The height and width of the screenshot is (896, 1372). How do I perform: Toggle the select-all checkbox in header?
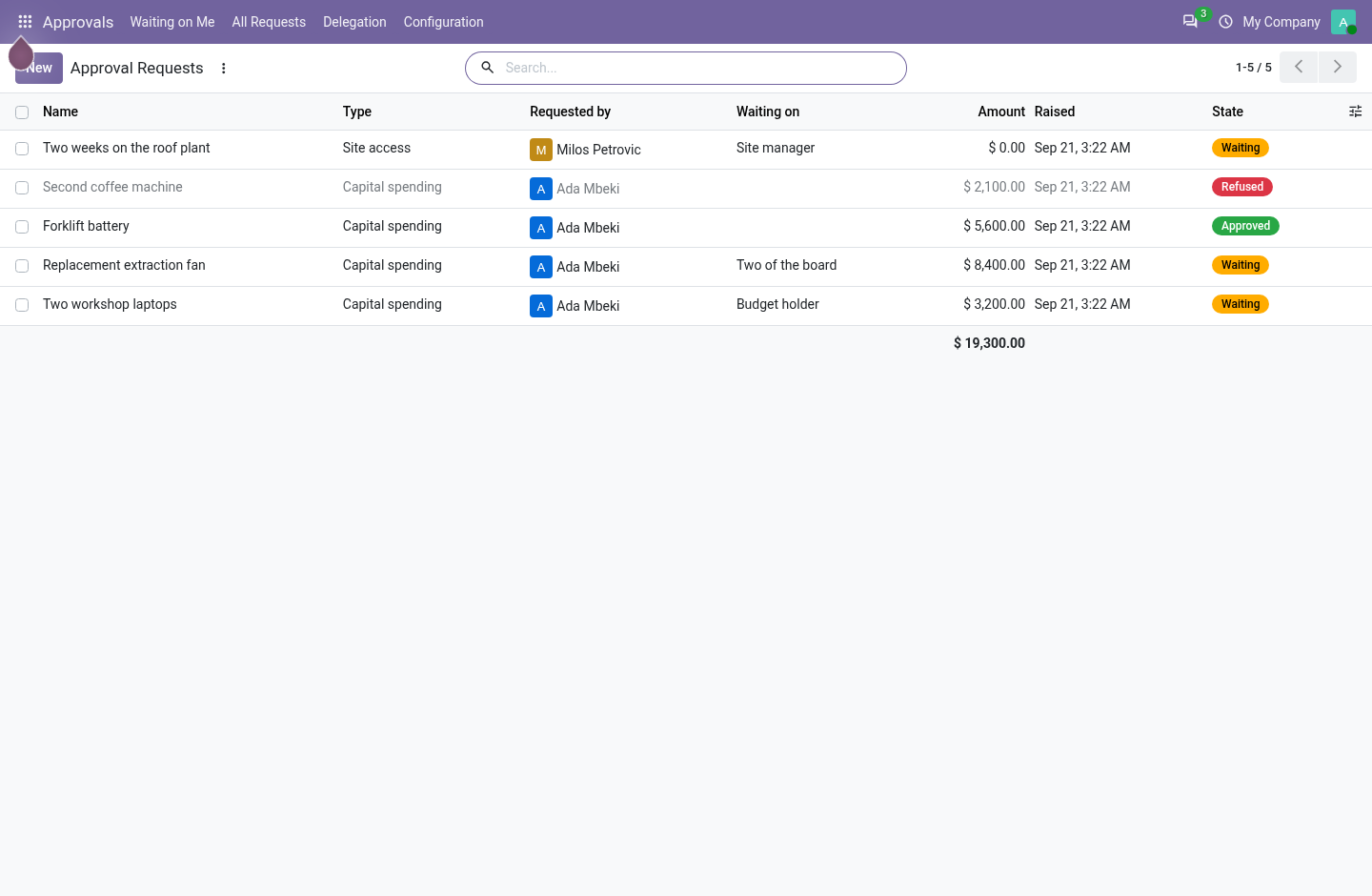coord(22,112)
